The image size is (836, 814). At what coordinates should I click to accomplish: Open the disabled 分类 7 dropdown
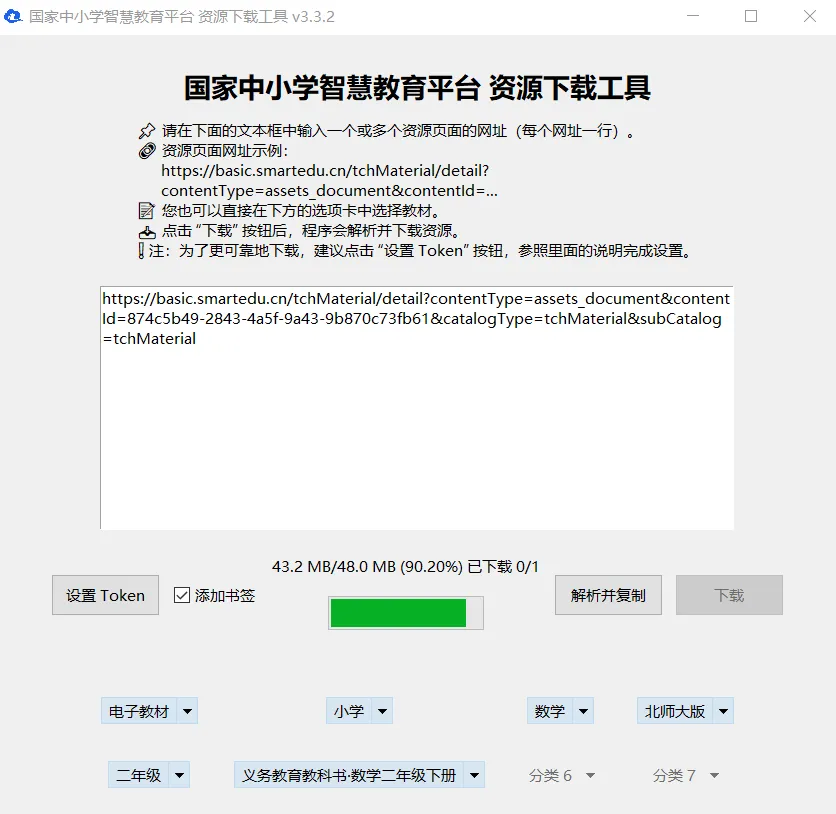point(686,775)
